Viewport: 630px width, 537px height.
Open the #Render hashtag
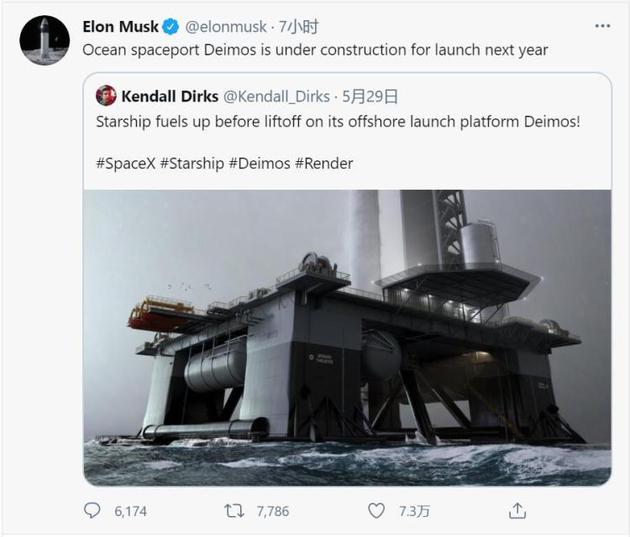click(x=324, y=163)
